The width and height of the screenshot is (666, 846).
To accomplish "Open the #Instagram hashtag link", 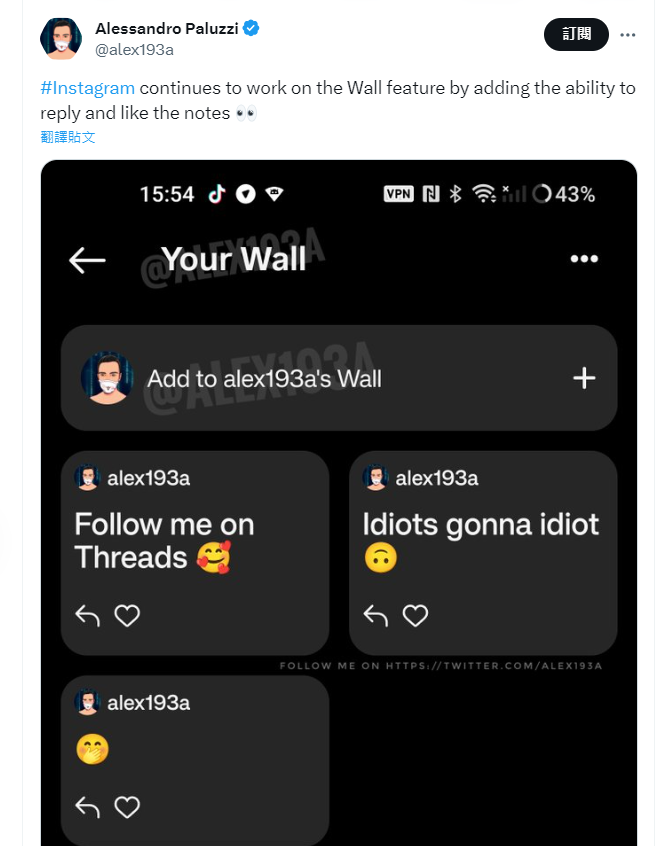I will coord(87,88).
